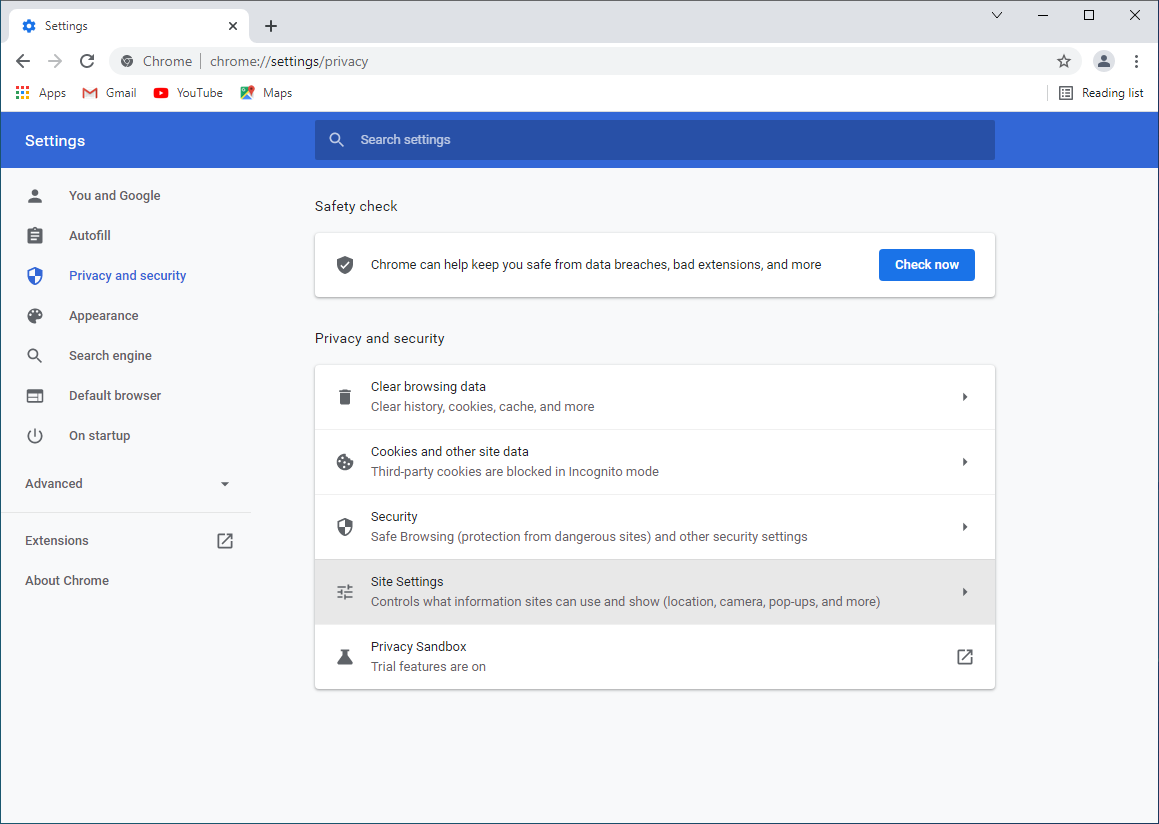The image size is (1159, 824).
Task: Open the YouTube bookmark
Action: coord(188,93)
